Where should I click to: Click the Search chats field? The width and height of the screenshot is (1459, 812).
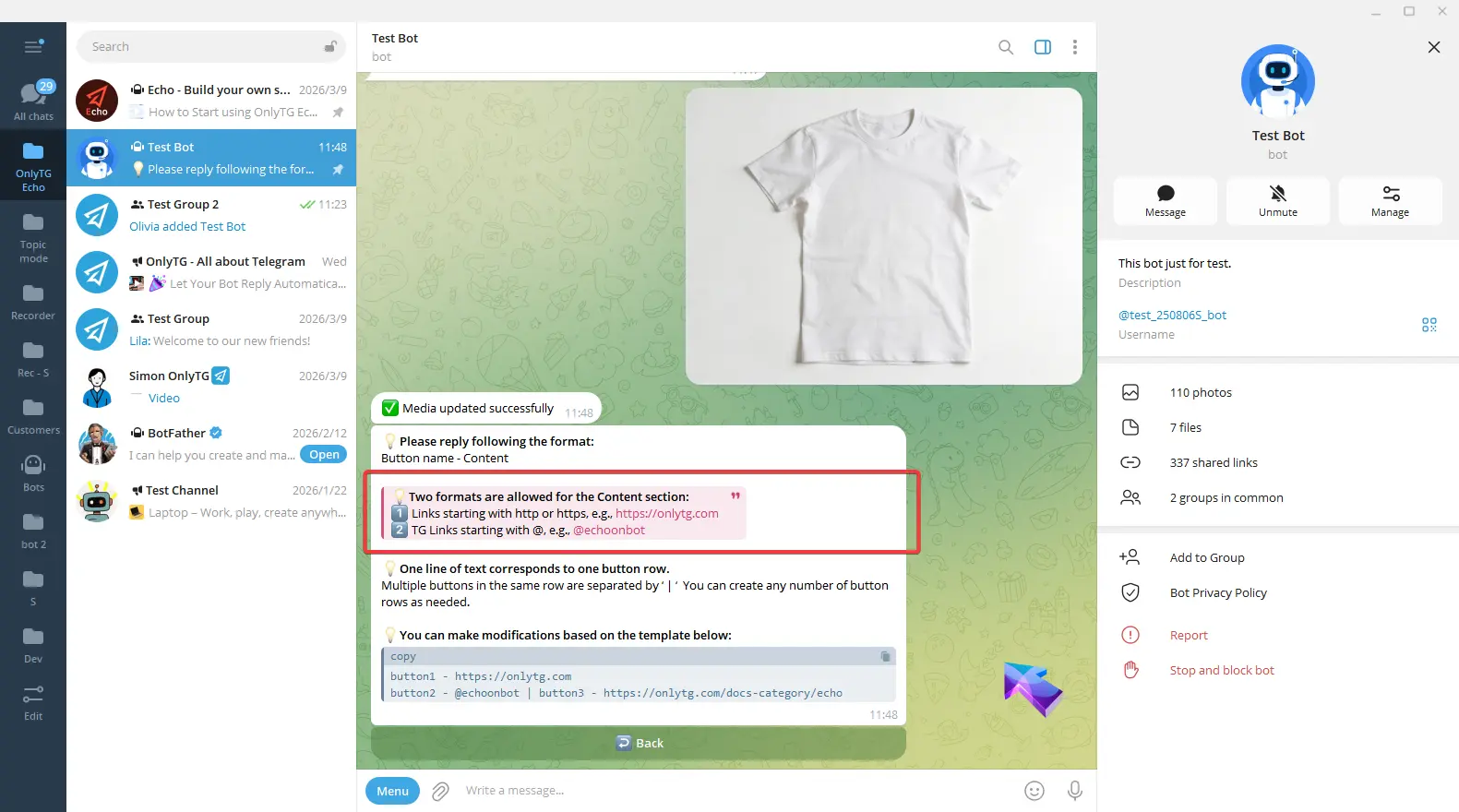pos(203,47)
